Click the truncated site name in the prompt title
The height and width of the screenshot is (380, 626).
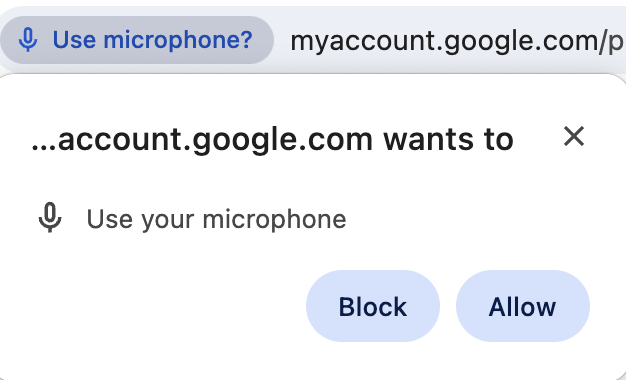tap(202, 139)
